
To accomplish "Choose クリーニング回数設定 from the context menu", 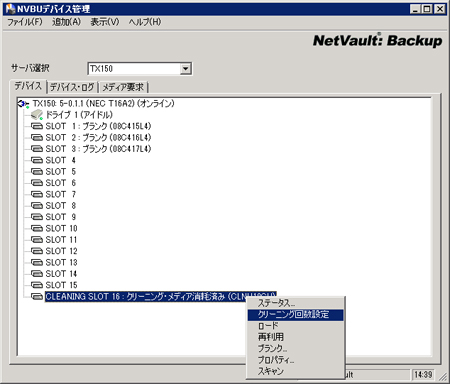I will coord(295,314).
